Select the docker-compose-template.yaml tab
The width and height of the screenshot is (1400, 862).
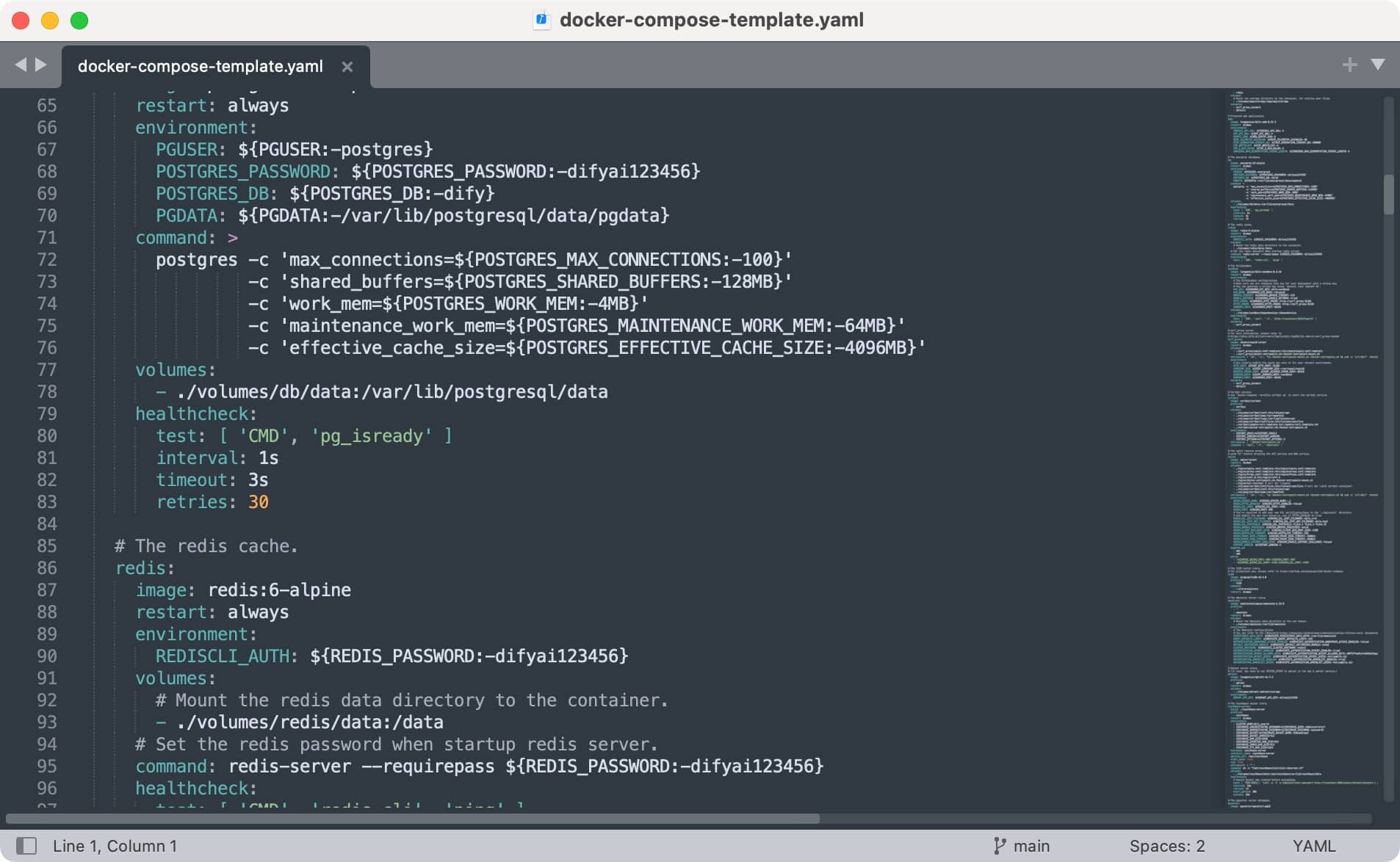click(x=200, y=66)
